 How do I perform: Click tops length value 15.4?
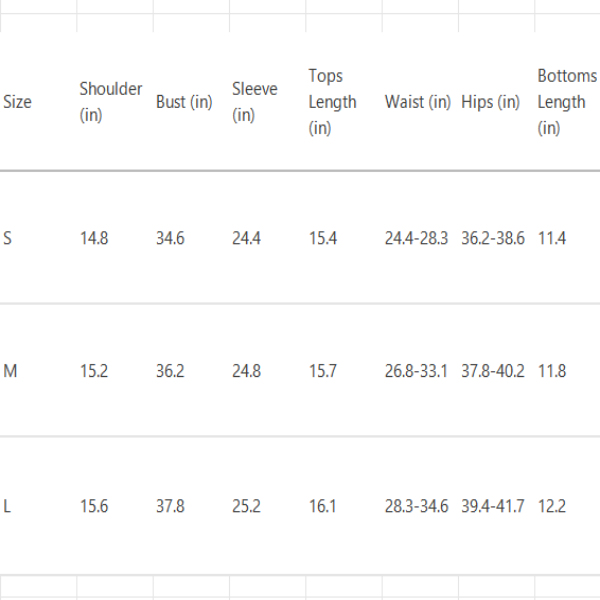(x=323, y=238)
